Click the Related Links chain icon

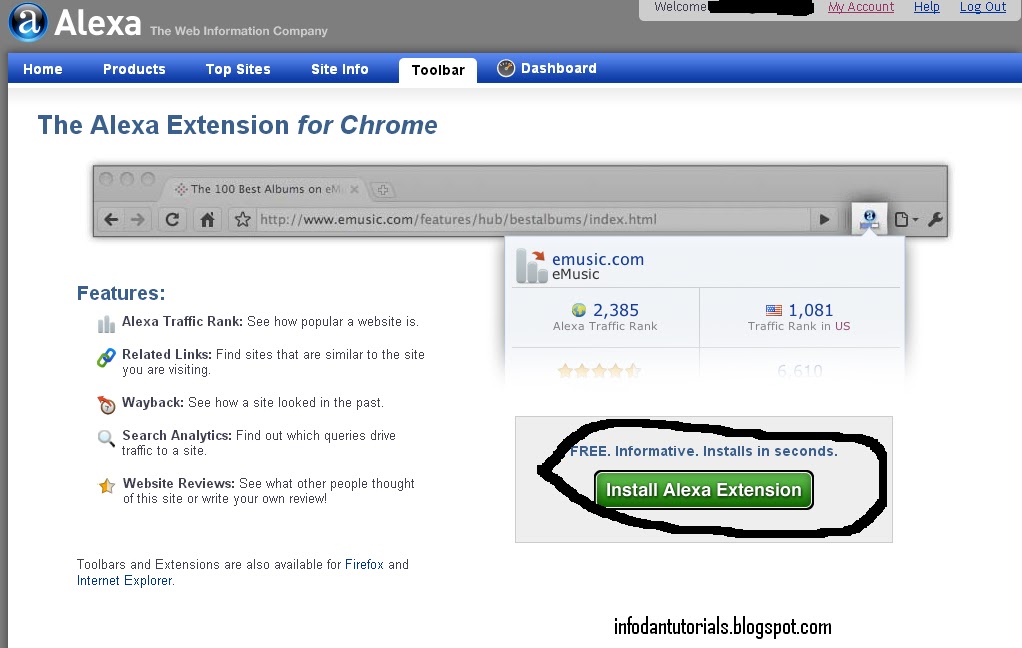click(x=106, y=357)
